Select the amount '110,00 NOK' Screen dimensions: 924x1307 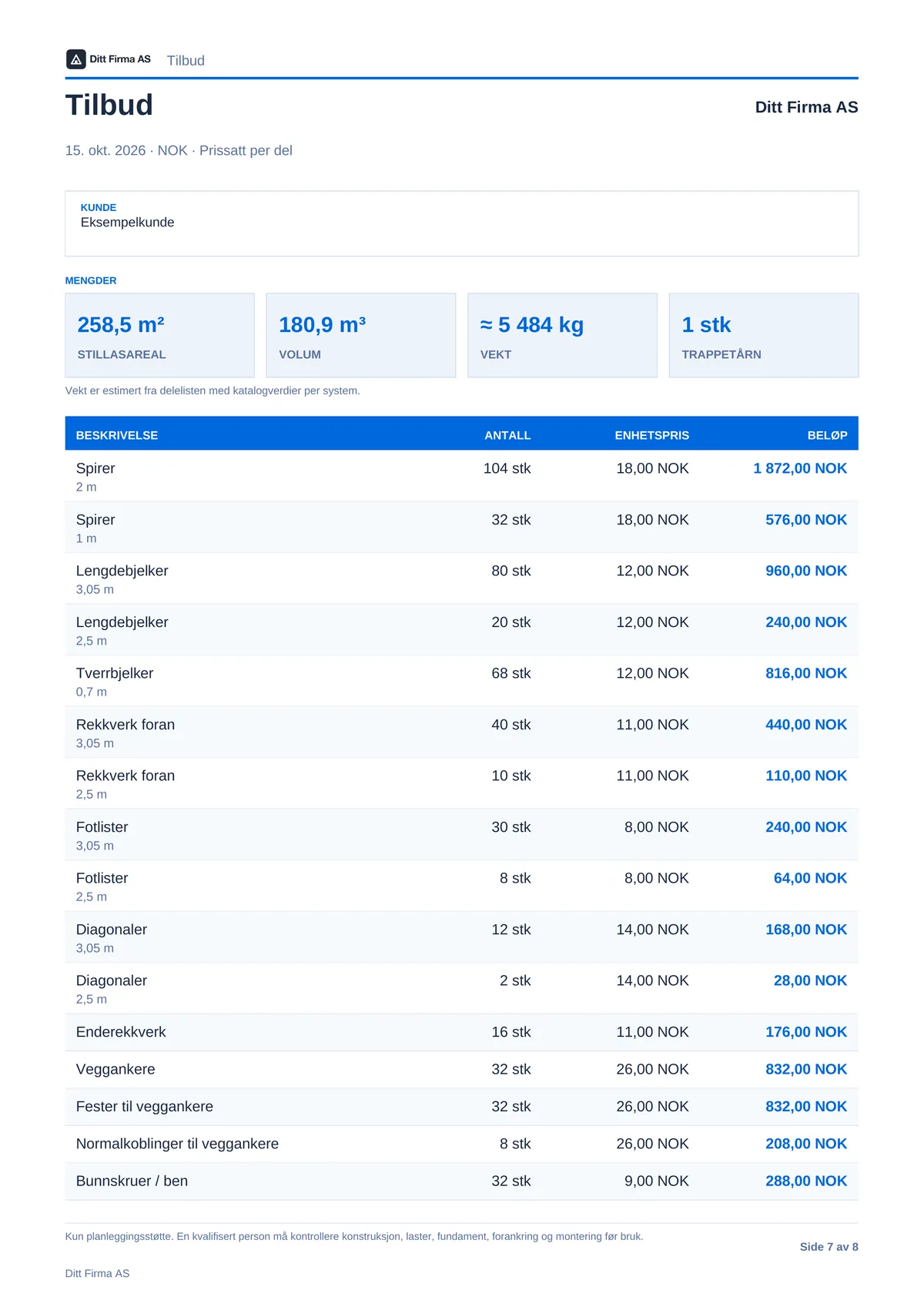pos(806,776)
